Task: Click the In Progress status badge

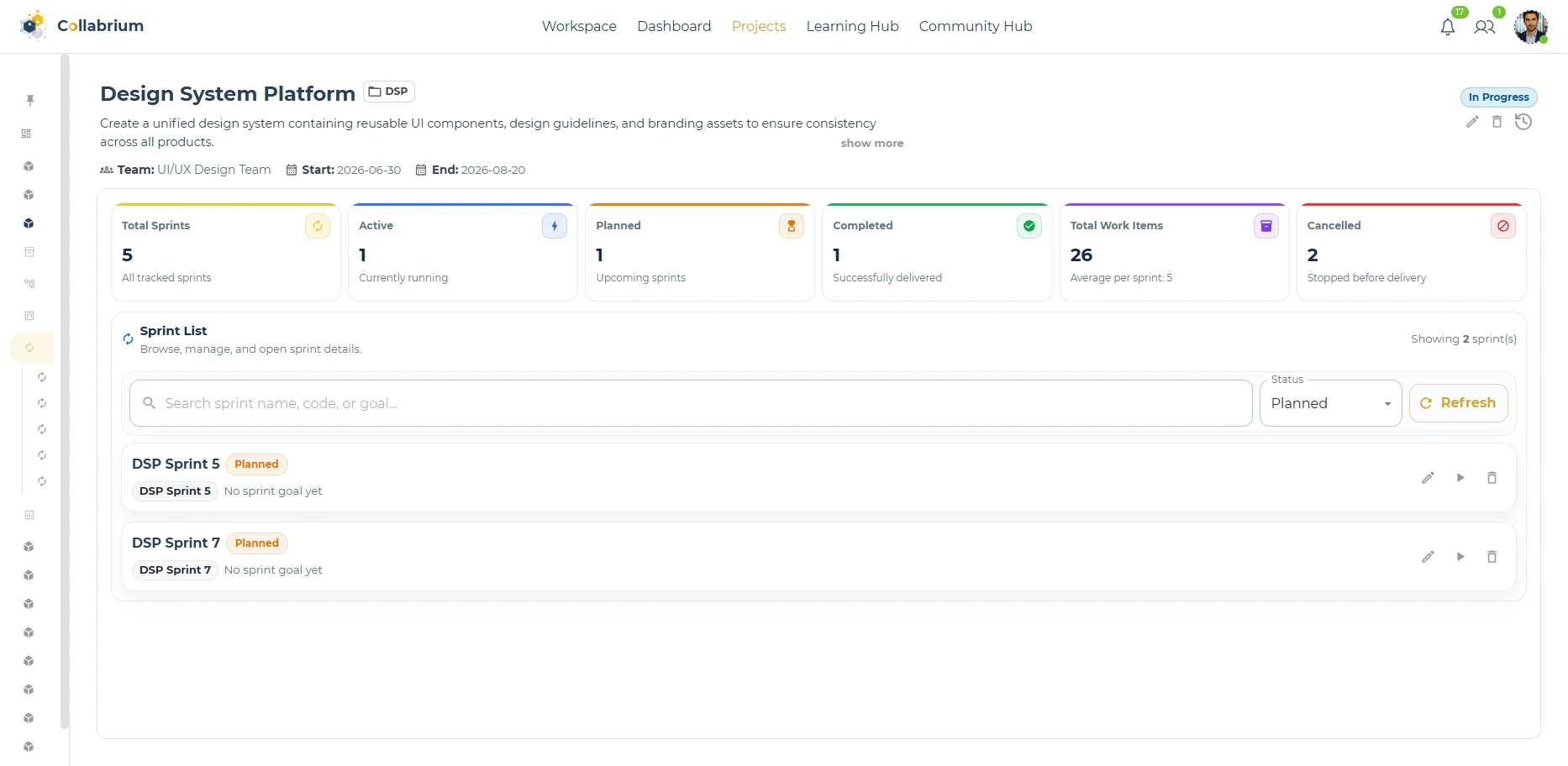Action: [1499, 97]
